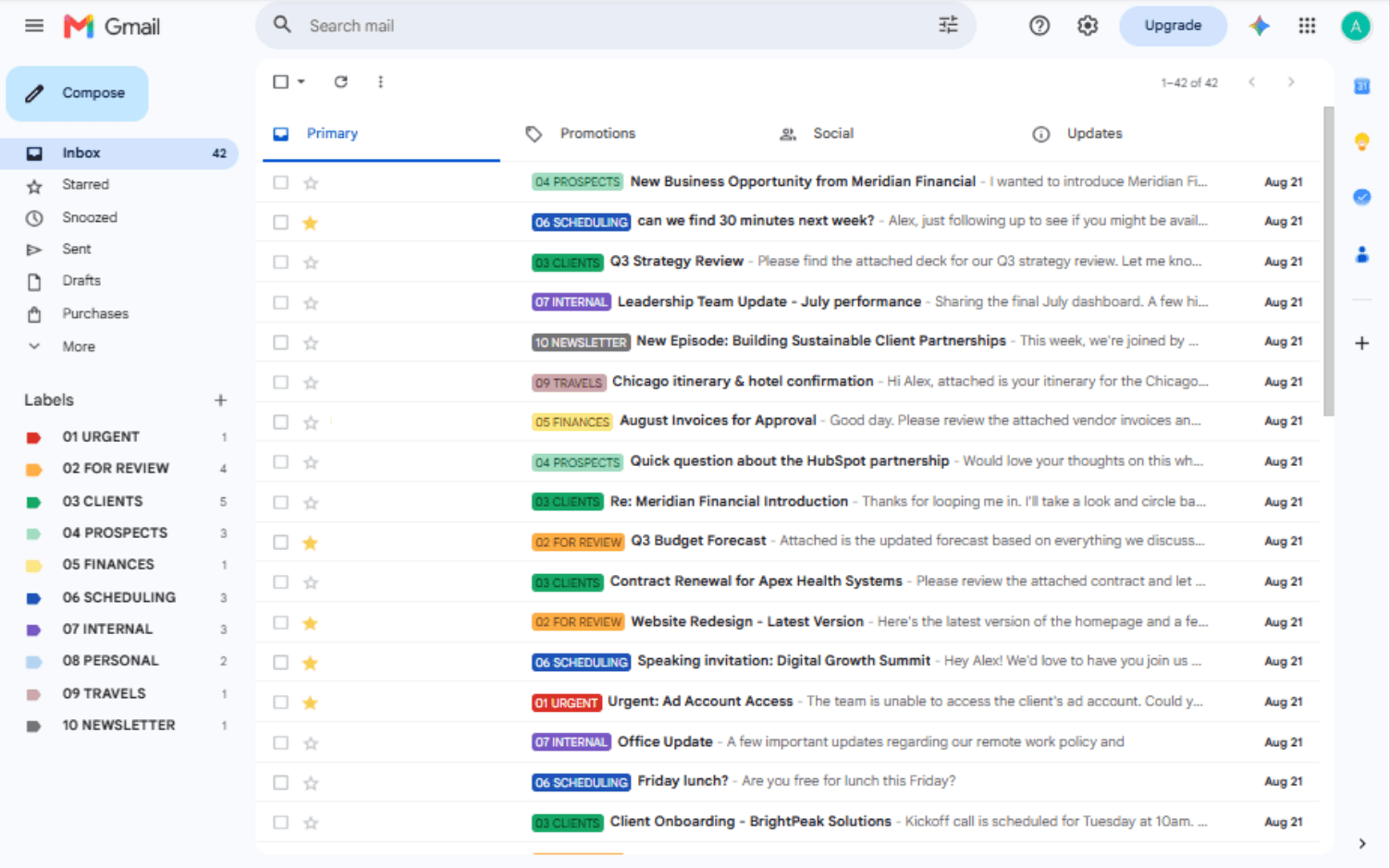Open the account avatar menu
Screen dimensions: 1390x868
click(x=1356, y=26)
